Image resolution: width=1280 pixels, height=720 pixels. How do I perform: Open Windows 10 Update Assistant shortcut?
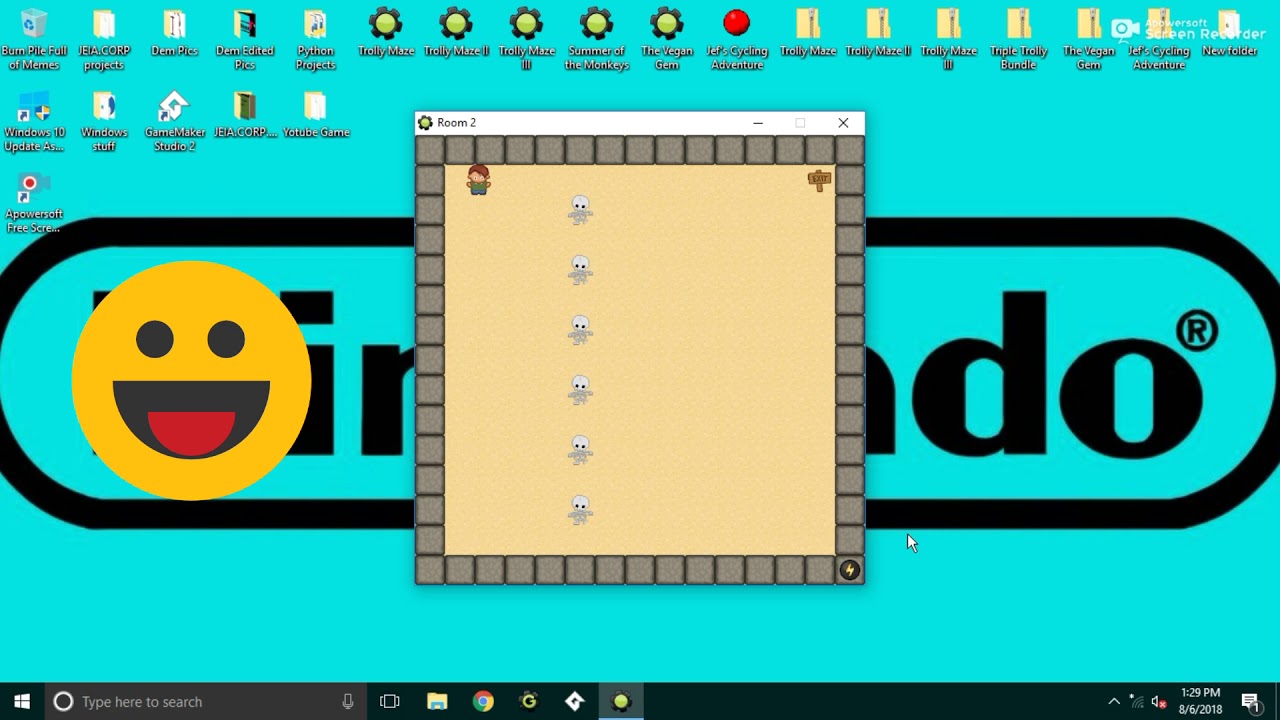point(34,123)
